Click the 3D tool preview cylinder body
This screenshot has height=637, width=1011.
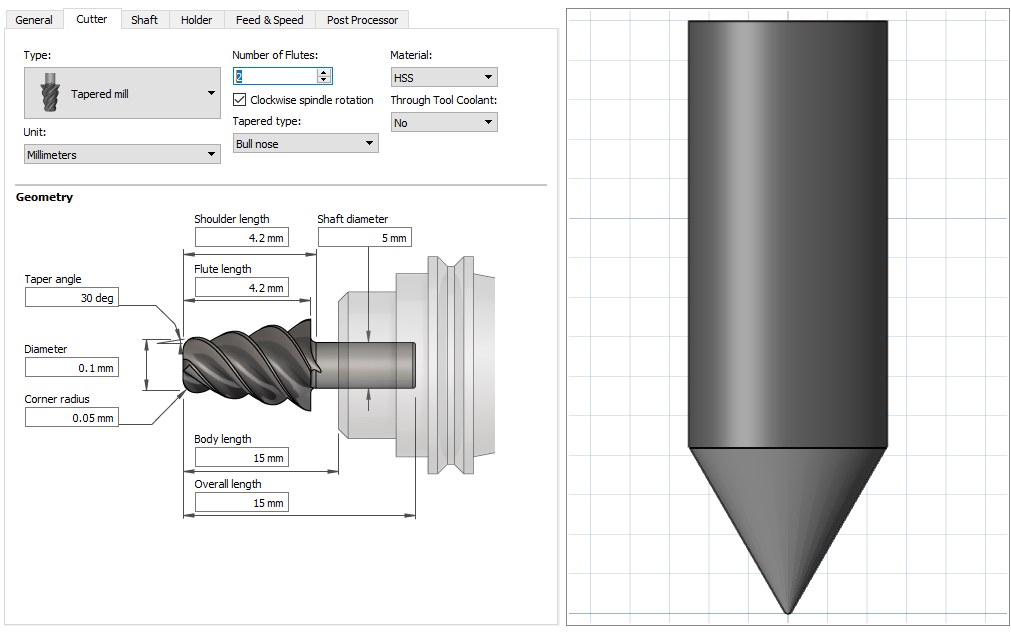point(788,233)
